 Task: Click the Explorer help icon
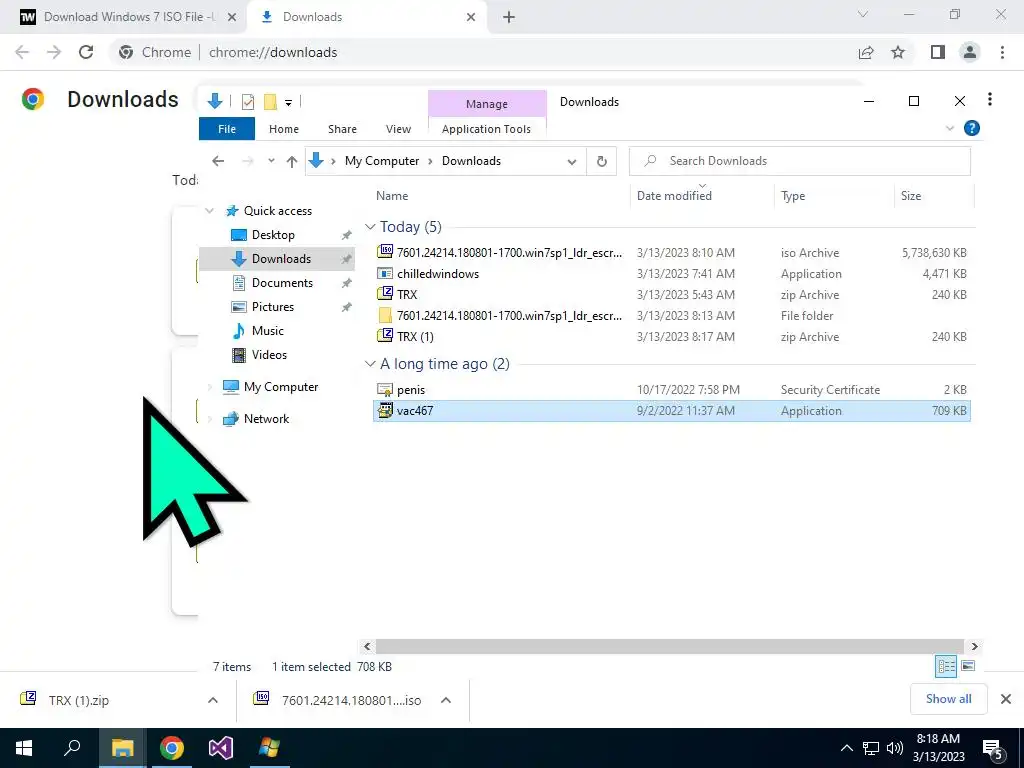tap(971, 128)
